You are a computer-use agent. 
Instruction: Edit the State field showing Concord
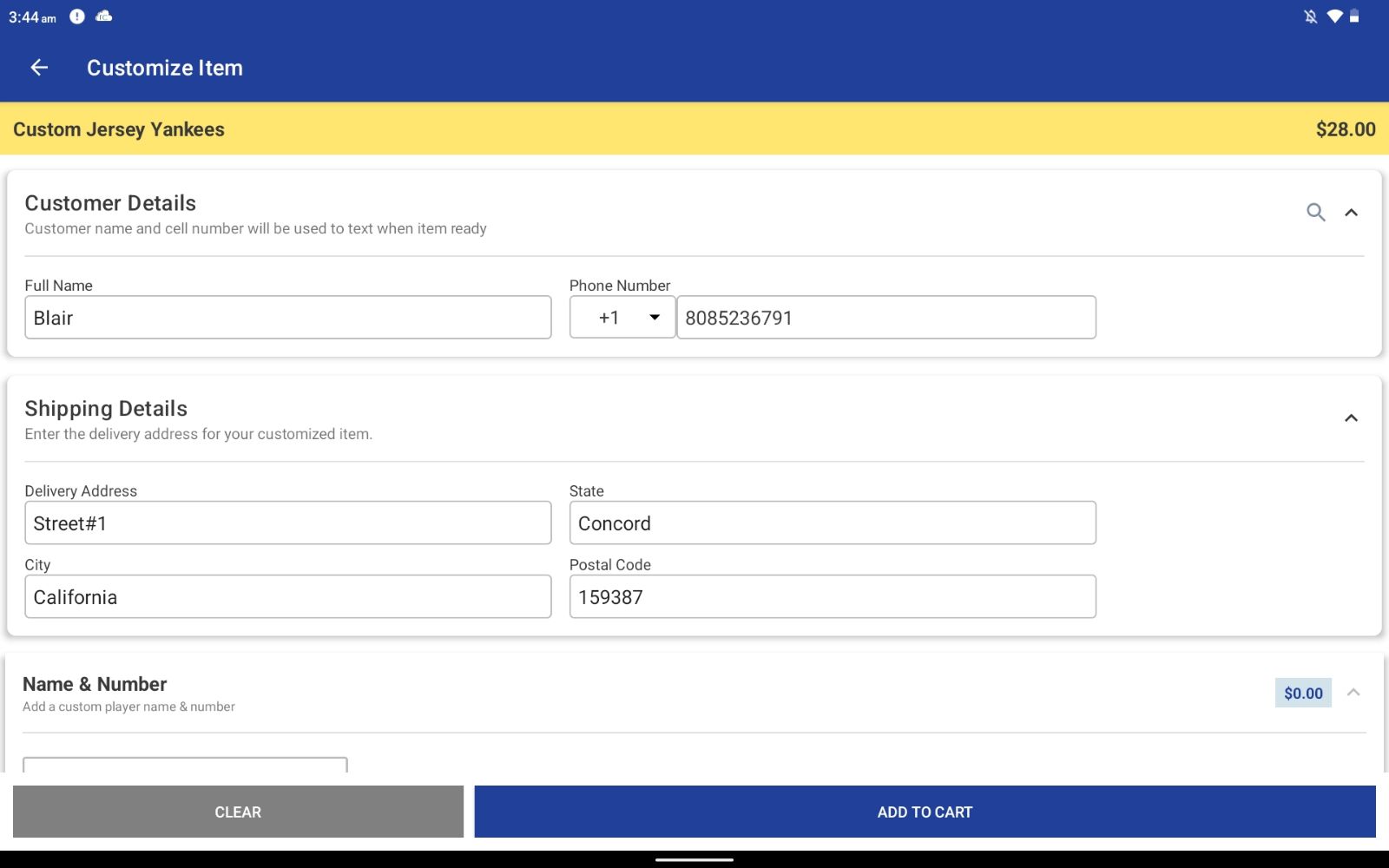click(x=833, y=523)
